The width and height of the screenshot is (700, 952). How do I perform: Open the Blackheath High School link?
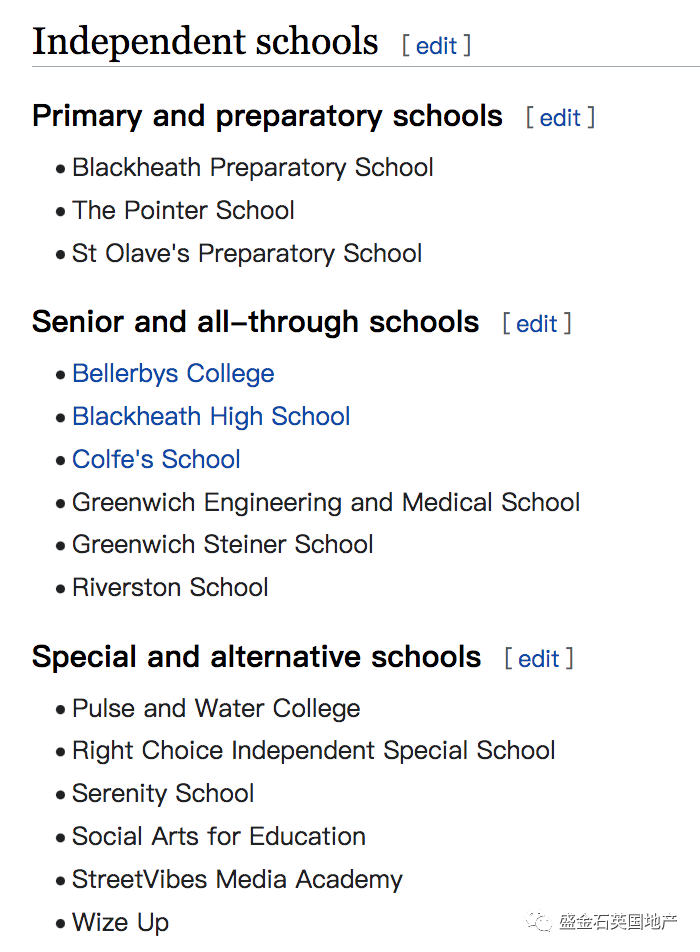tap(211, 417)
